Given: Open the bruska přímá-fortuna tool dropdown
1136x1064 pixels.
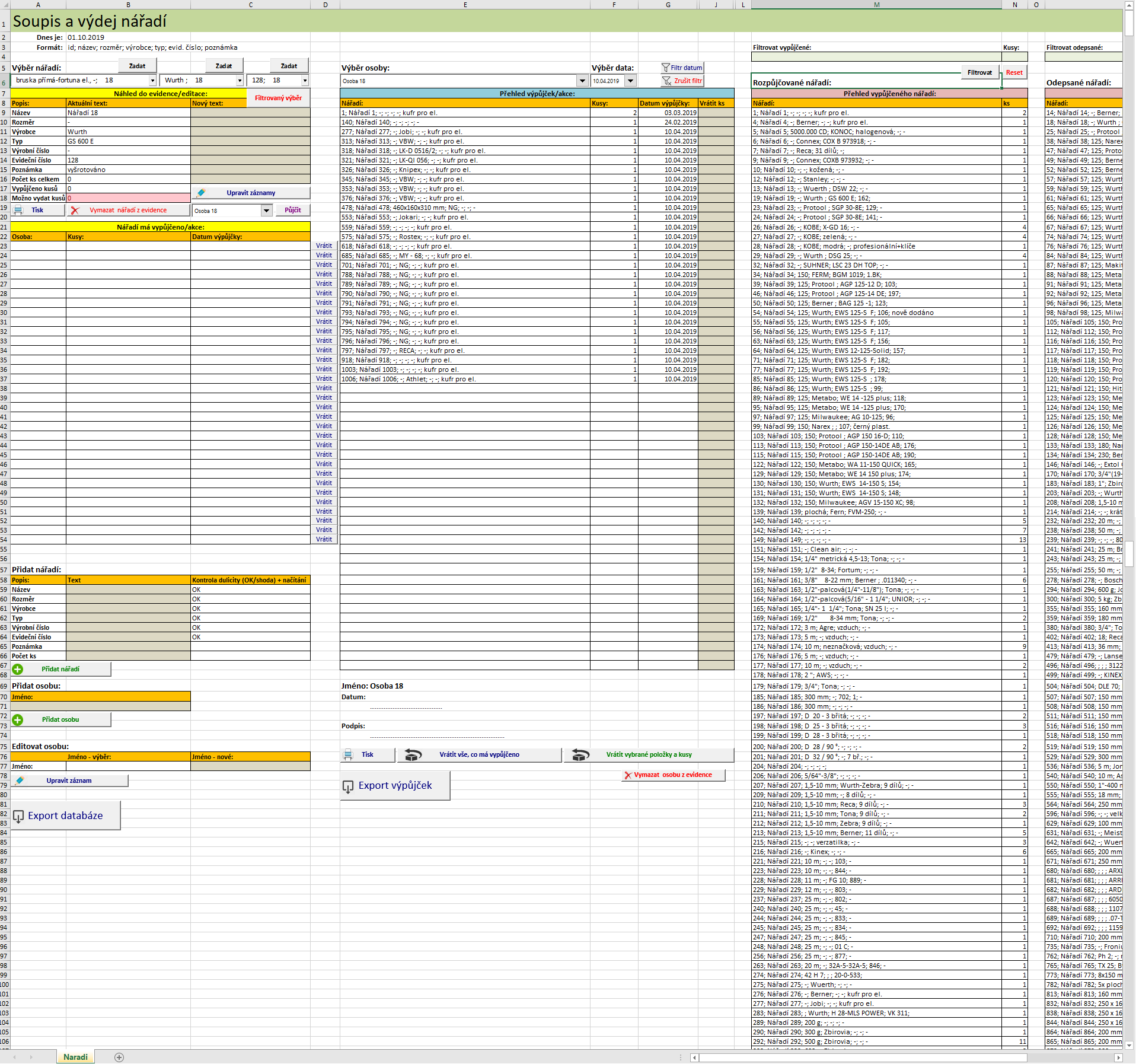Looking at the screenshot, I should pos(152,80).
